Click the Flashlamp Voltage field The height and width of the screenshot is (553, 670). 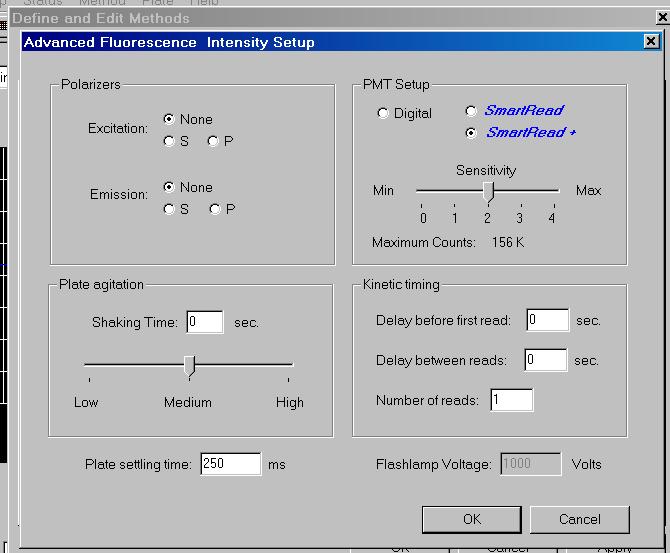click(x=531, y=464)
